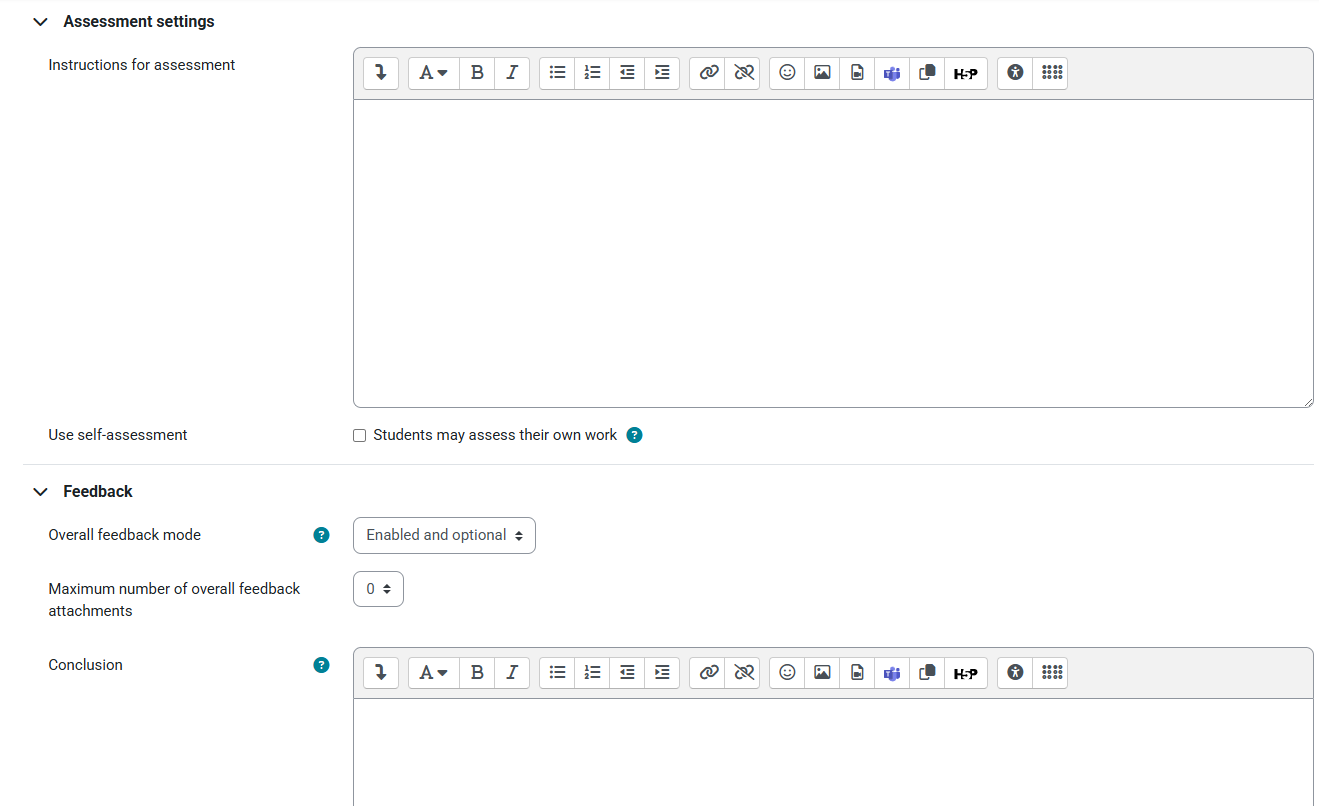Toggle bold in Instructions for assessment editor

477,73
